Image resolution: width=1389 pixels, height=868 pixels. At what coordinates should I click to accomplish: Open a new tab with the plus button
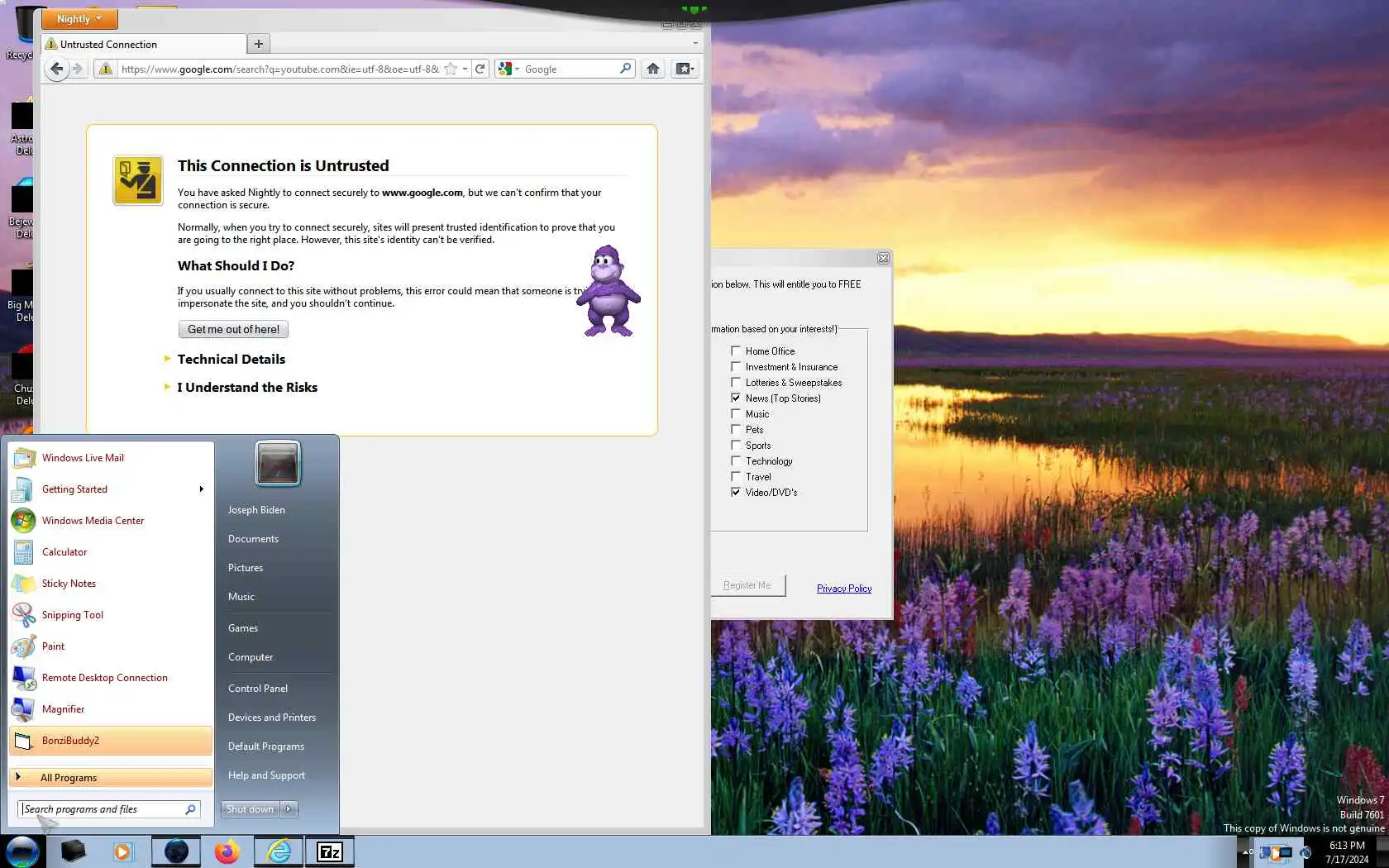point(259,44)
